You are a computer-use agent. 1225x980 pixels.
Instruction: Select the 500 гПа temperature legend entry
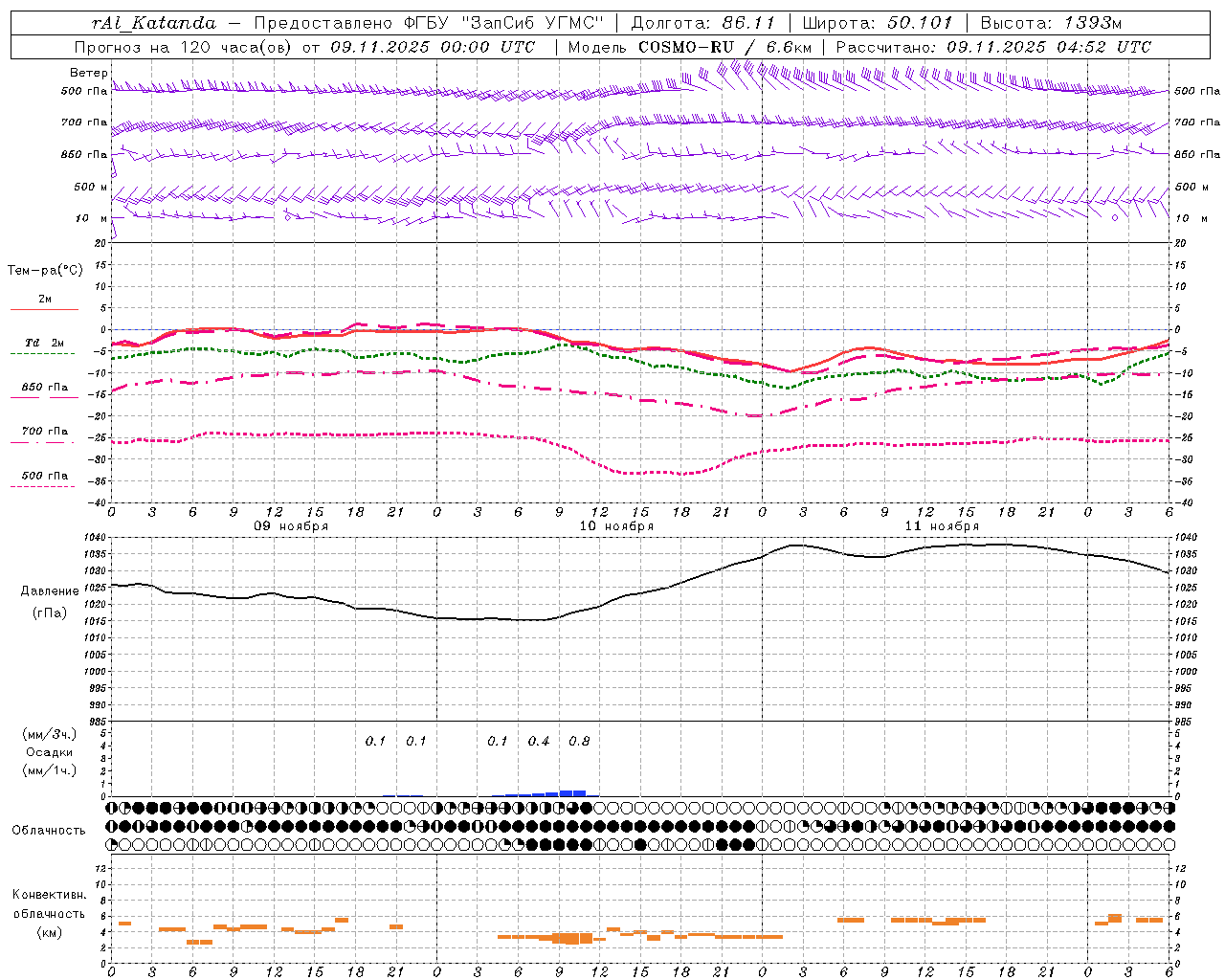[x=45, y=476]
